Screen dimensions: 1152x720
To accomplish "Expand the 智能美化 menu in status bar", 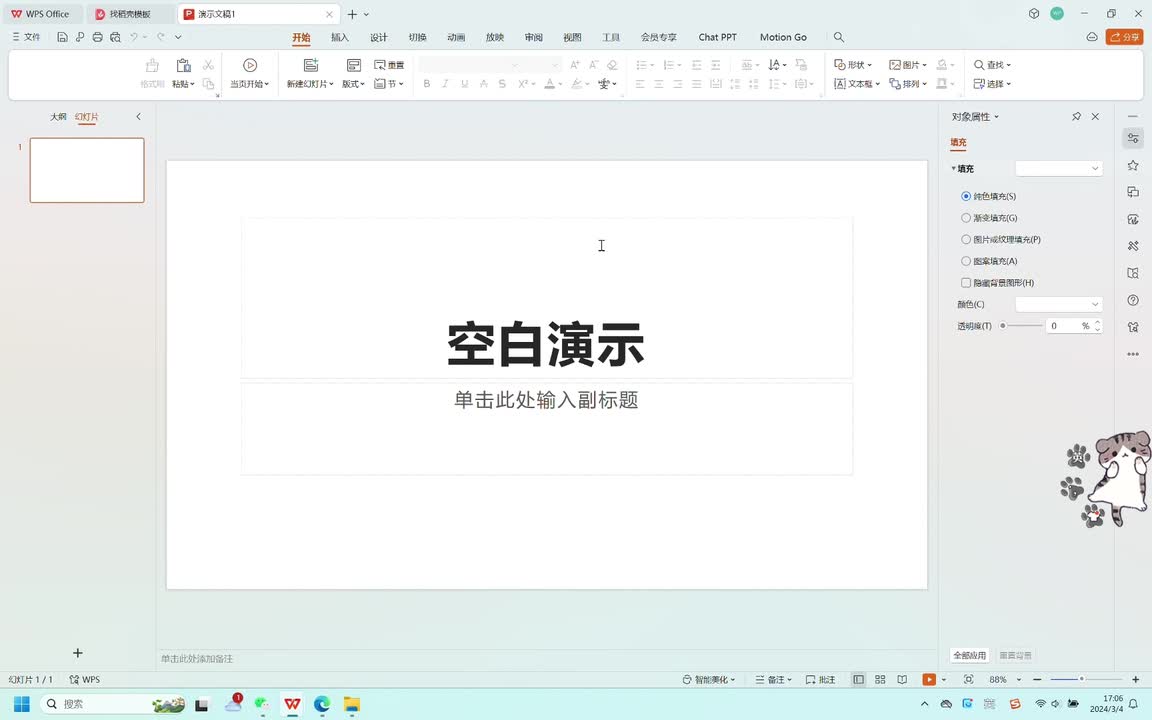I will click(x=709, y=680).
